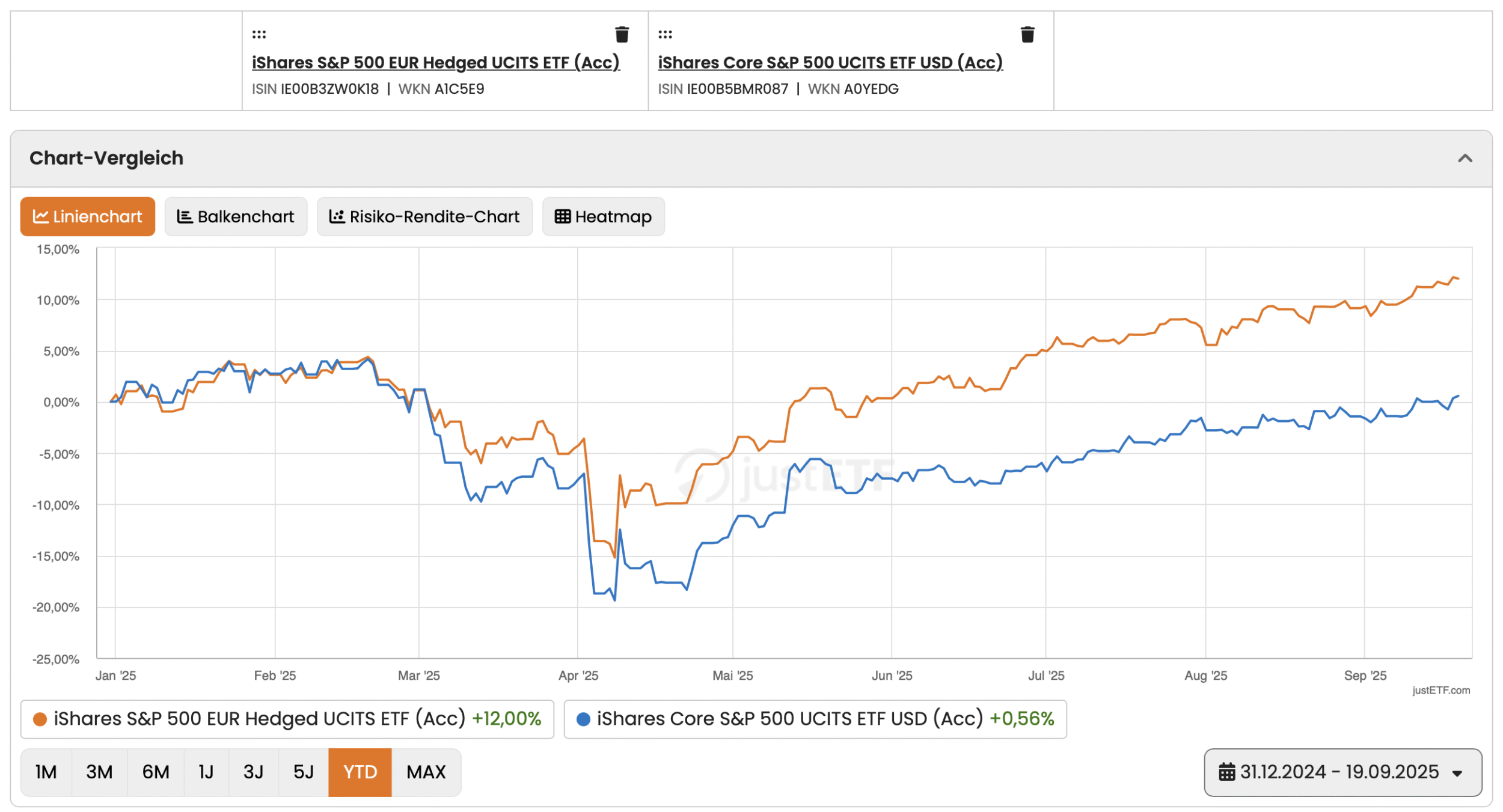Click the orange line's endpoint at September
The image size is (1503, 812).
(1458, 279)
